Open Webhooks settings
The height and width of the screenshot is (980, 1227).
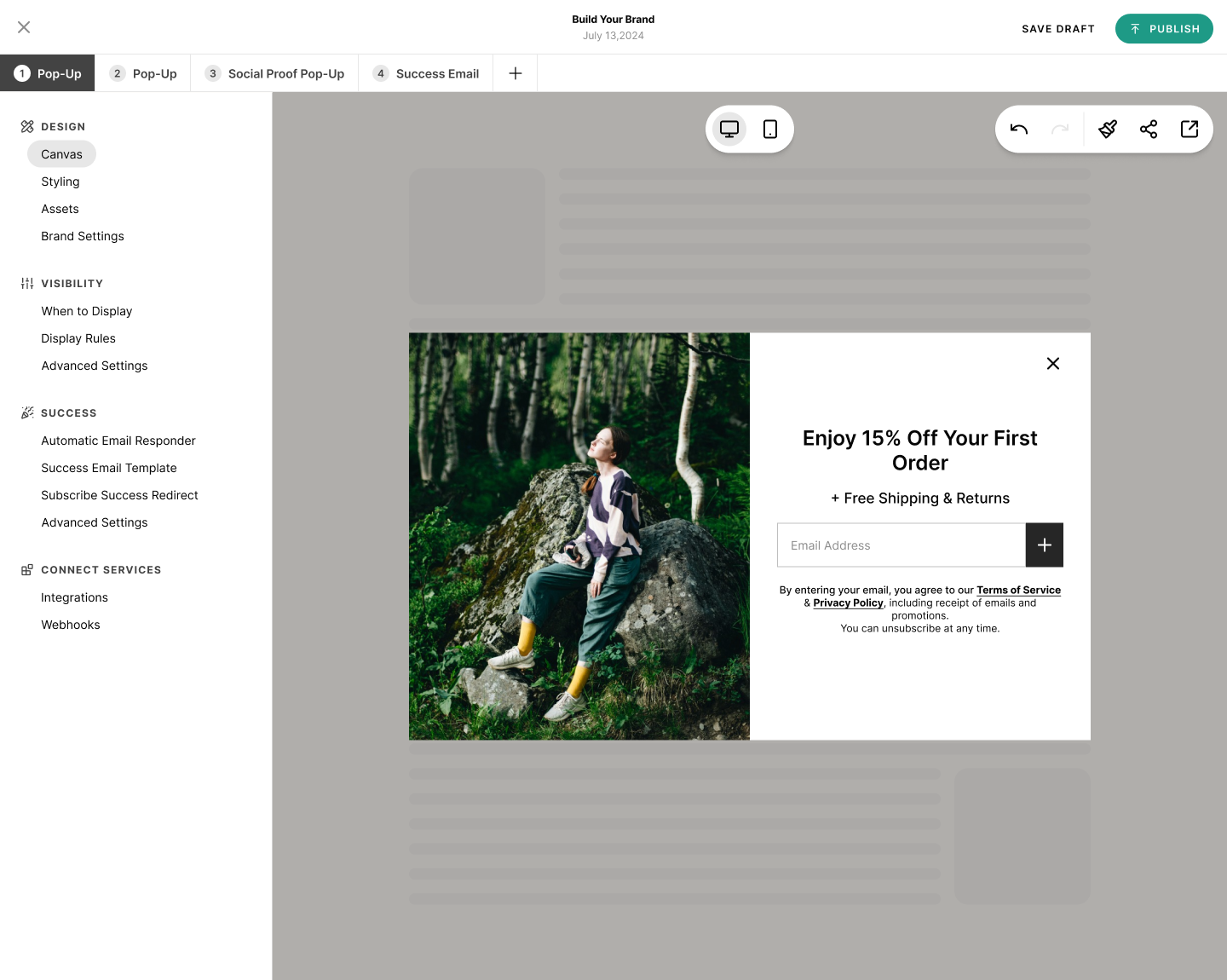(71, 625)
